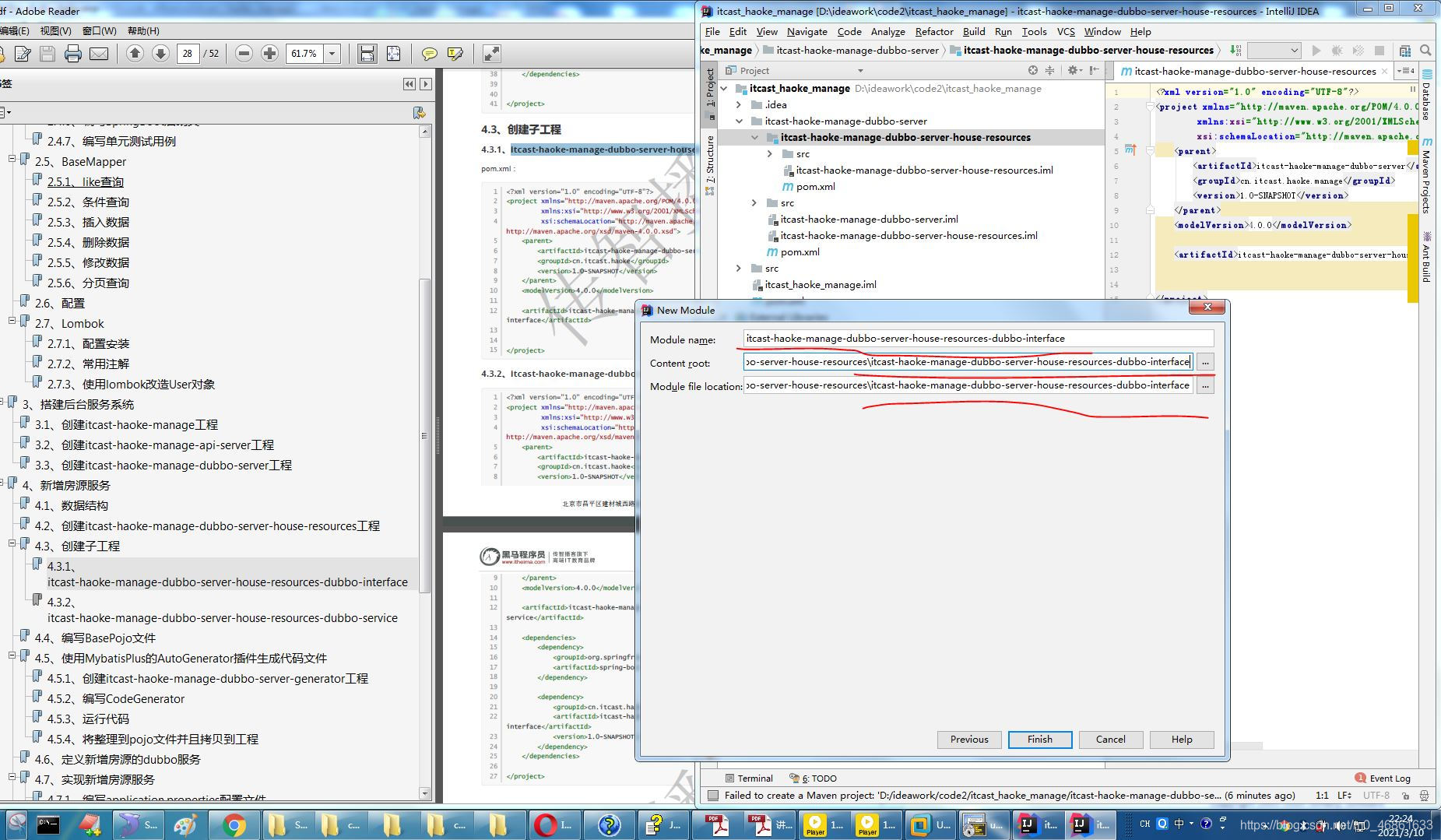
Task: Open the 6: TODO tool window tab
Action: (813, 778)
